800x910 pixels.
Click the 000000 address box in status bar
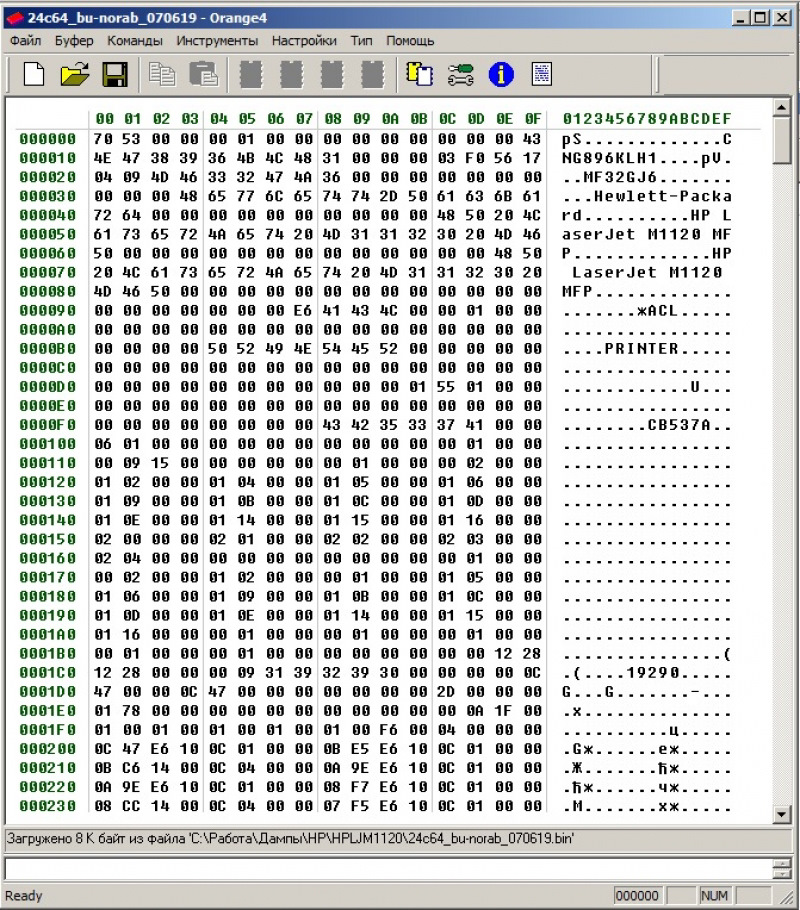[x=637, y=895]
